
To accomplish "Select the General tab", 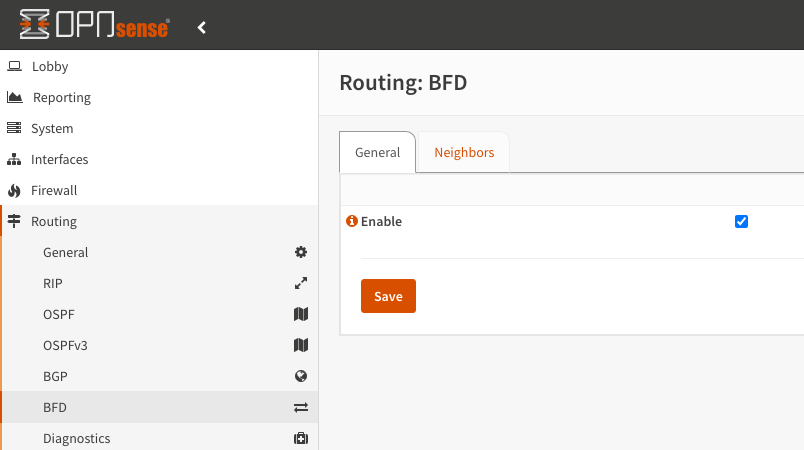I will tap(378, 153).
